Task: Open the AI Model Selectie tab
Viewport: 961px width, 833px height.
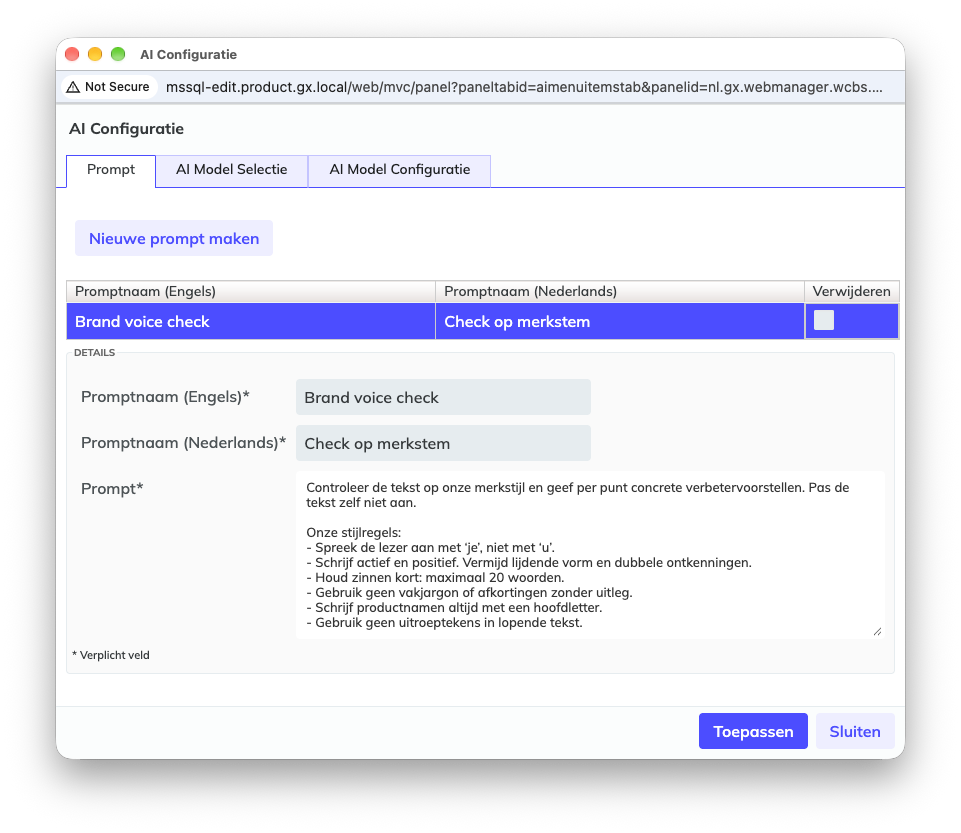Action: pyautogui.click(x=232, y=170)
